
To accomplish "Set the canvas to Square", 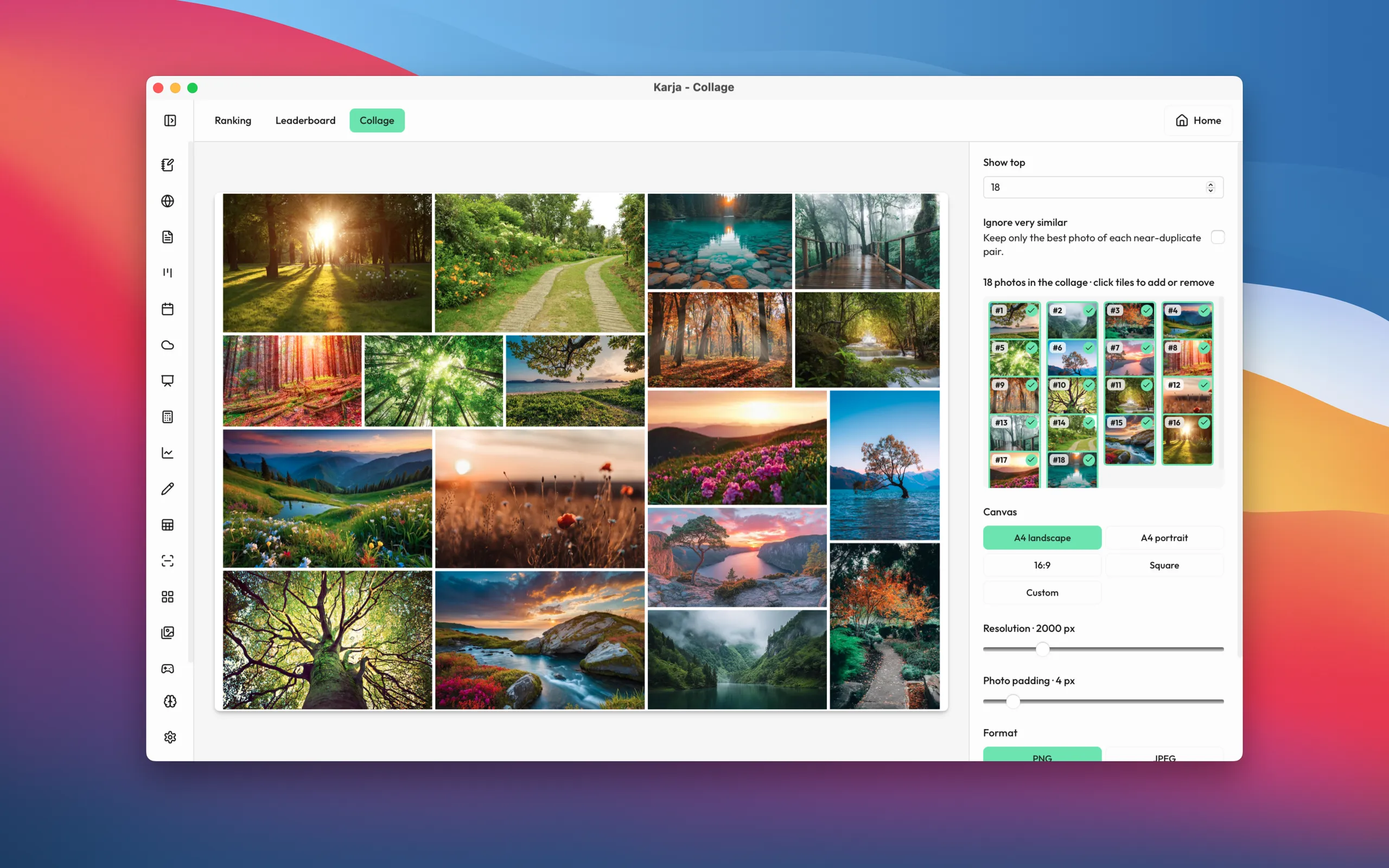I will pos(1164,565).
